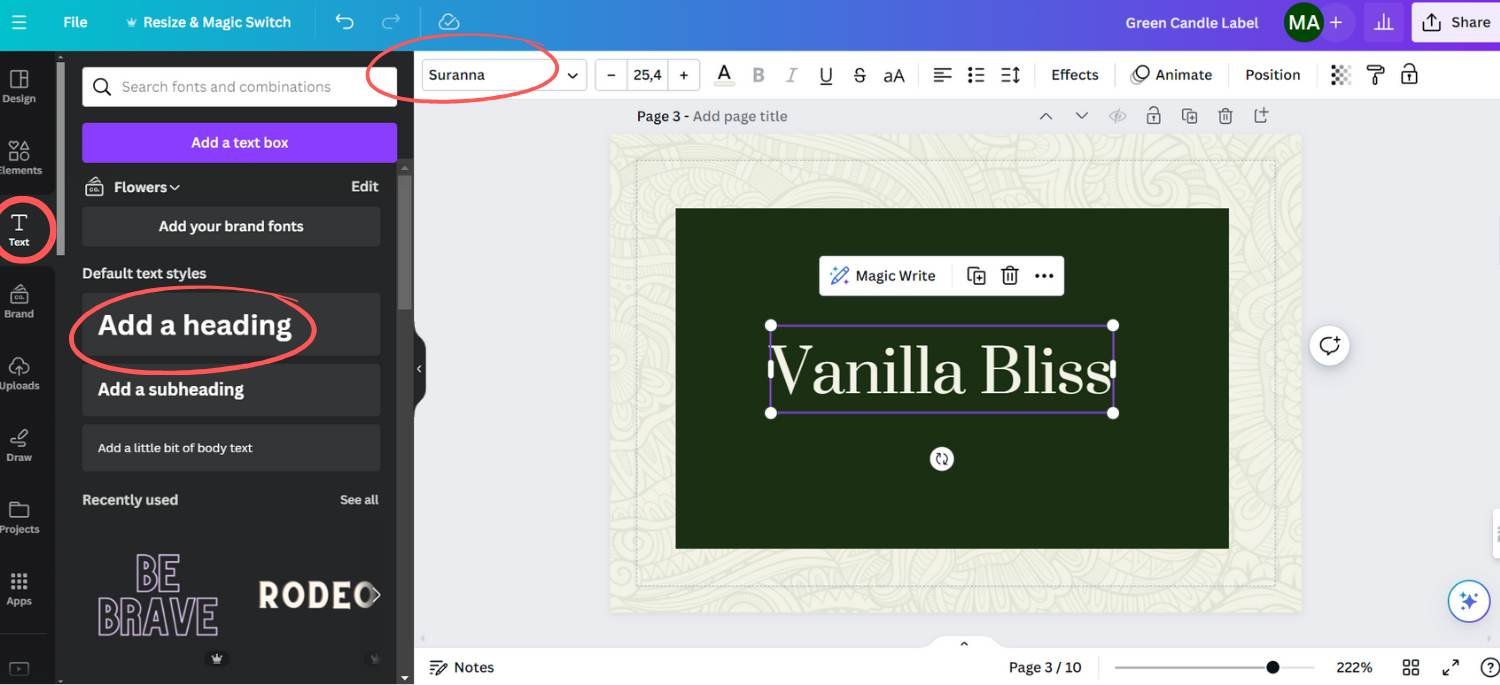This screenshot has height=685, width=1500.
Task: Select the BE BRAVE recently used style
Action: (x=157, y=597)
